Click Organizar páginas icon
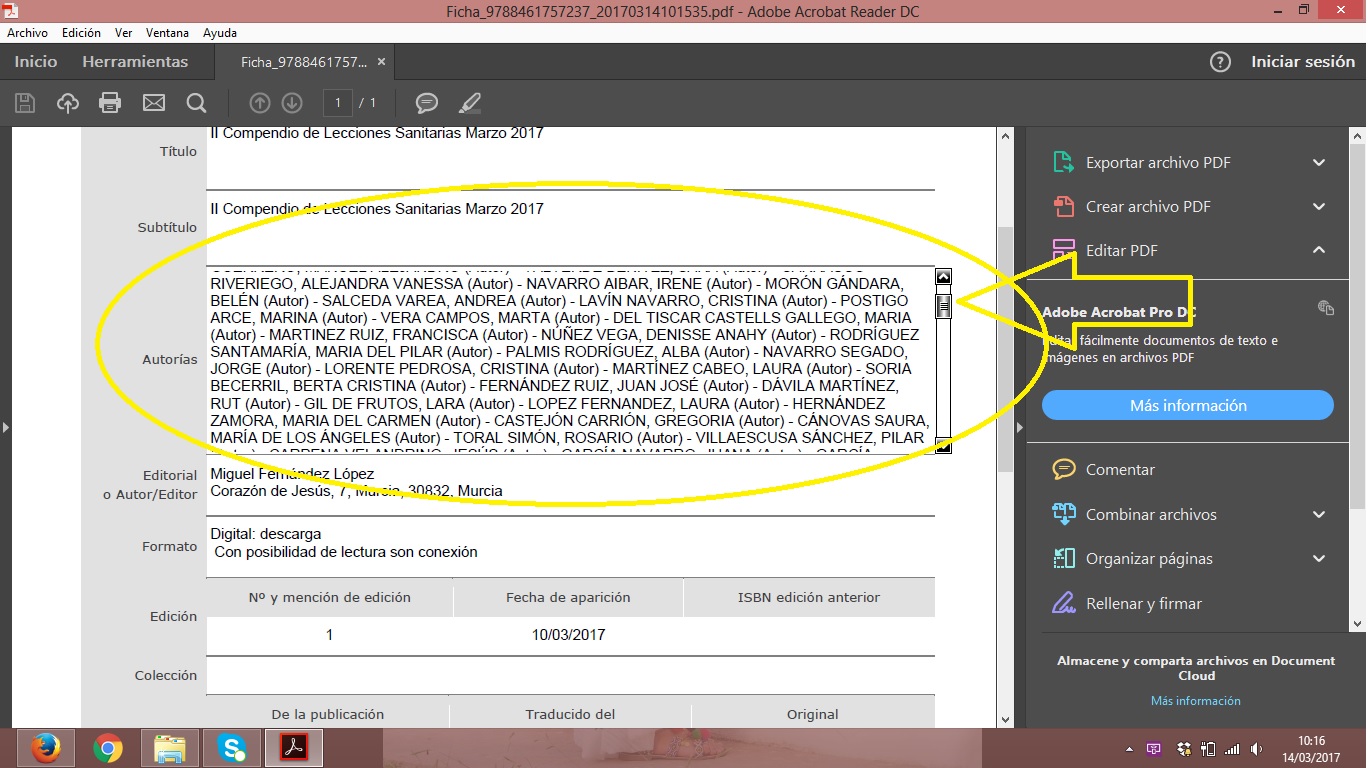 (x=1063, y=558)
